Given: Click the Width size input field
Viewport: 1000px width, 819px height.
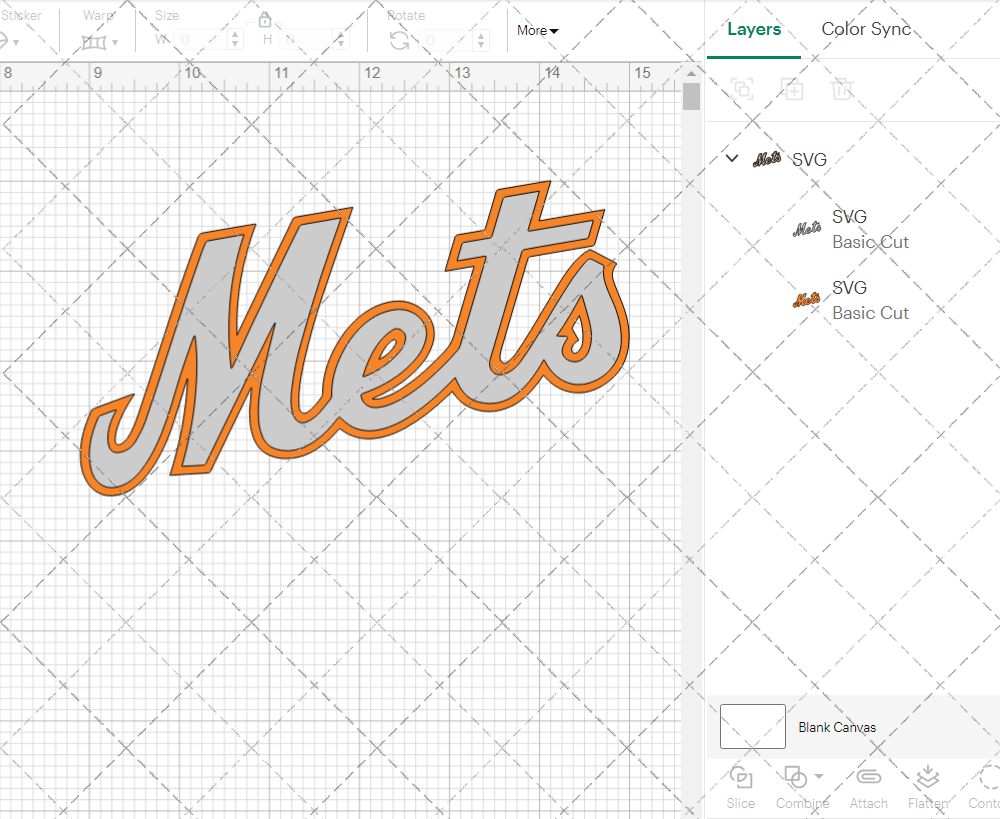Looking at the screenshot, I should [202, 40].
